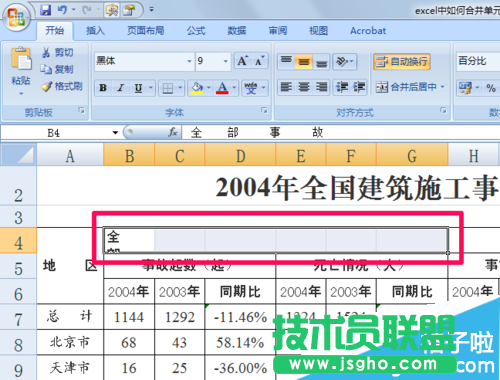Expand the 粘贴 paste options arrow
Screen dimensions: 500x380
(21, 94)
